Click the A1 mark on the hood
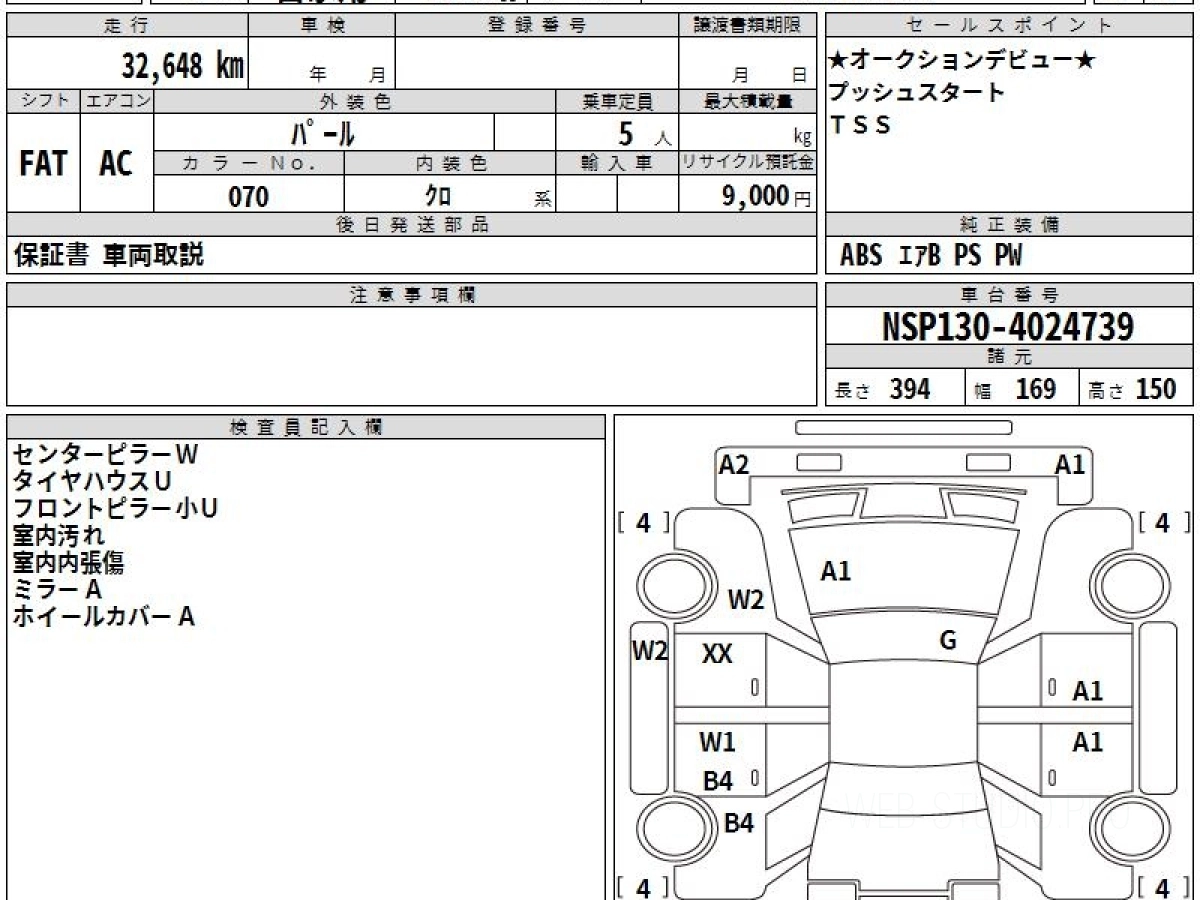Viewport: 1200px width, 900px height. [x=836, y=571]
